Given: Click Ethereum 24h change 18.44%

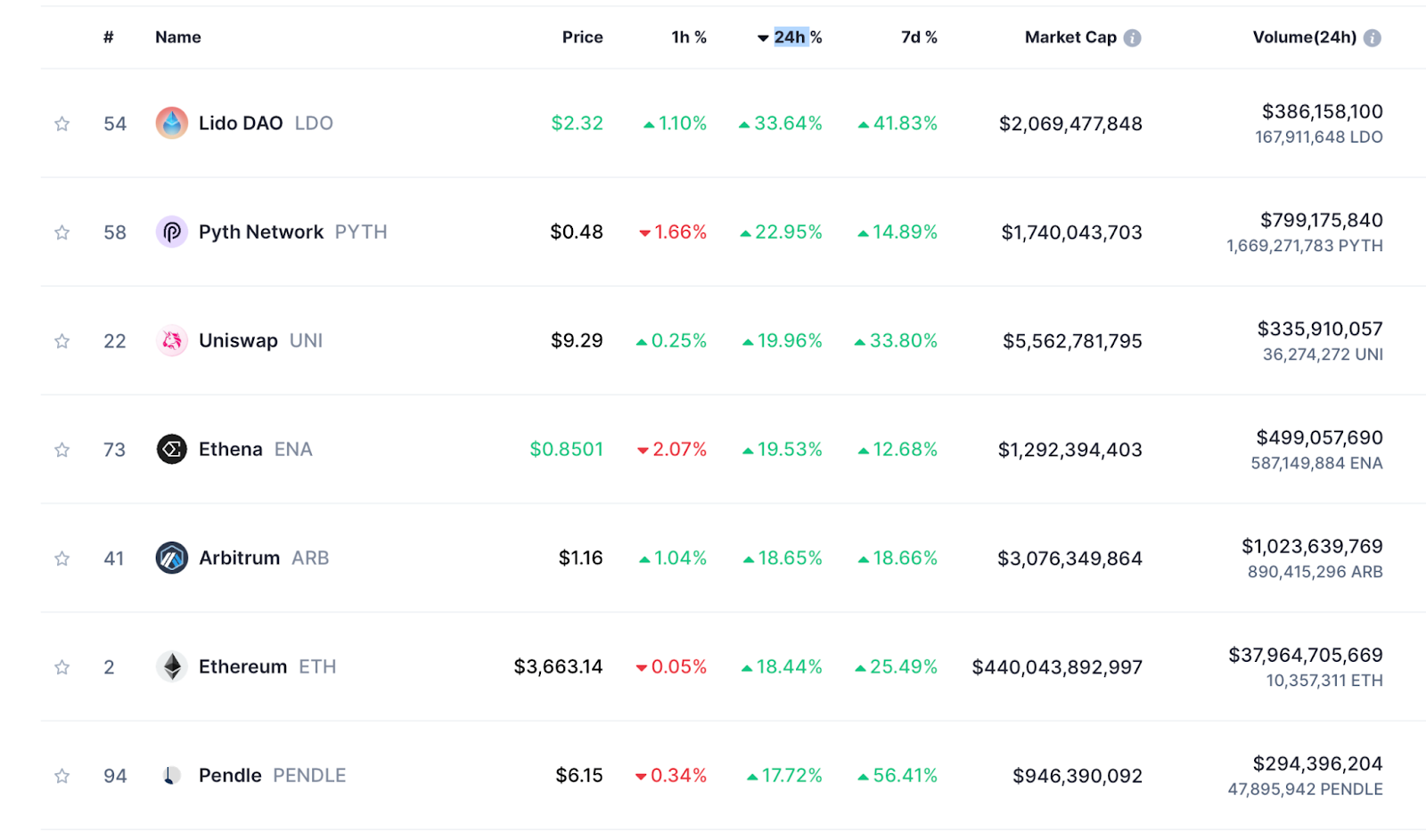Looking at the screenshot, I should [x=782, y=666].
